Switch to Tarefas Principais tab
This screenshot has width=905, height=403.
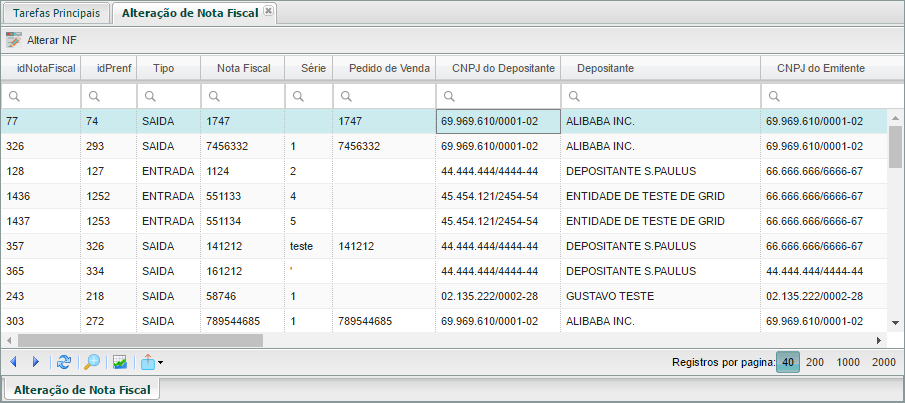pos(56,13)
